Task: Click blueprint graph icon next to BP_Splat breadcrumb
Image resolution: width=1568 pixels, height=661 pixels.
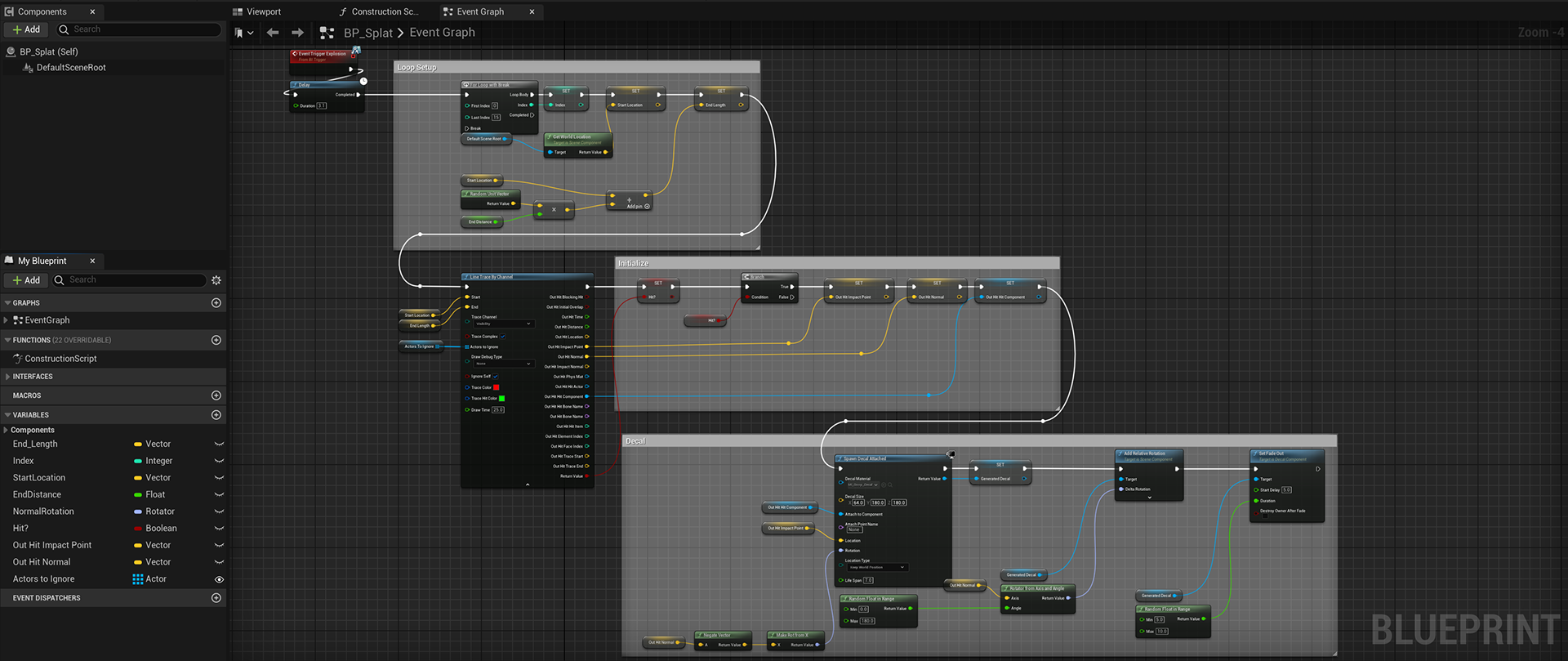Action: click(327, 33)
